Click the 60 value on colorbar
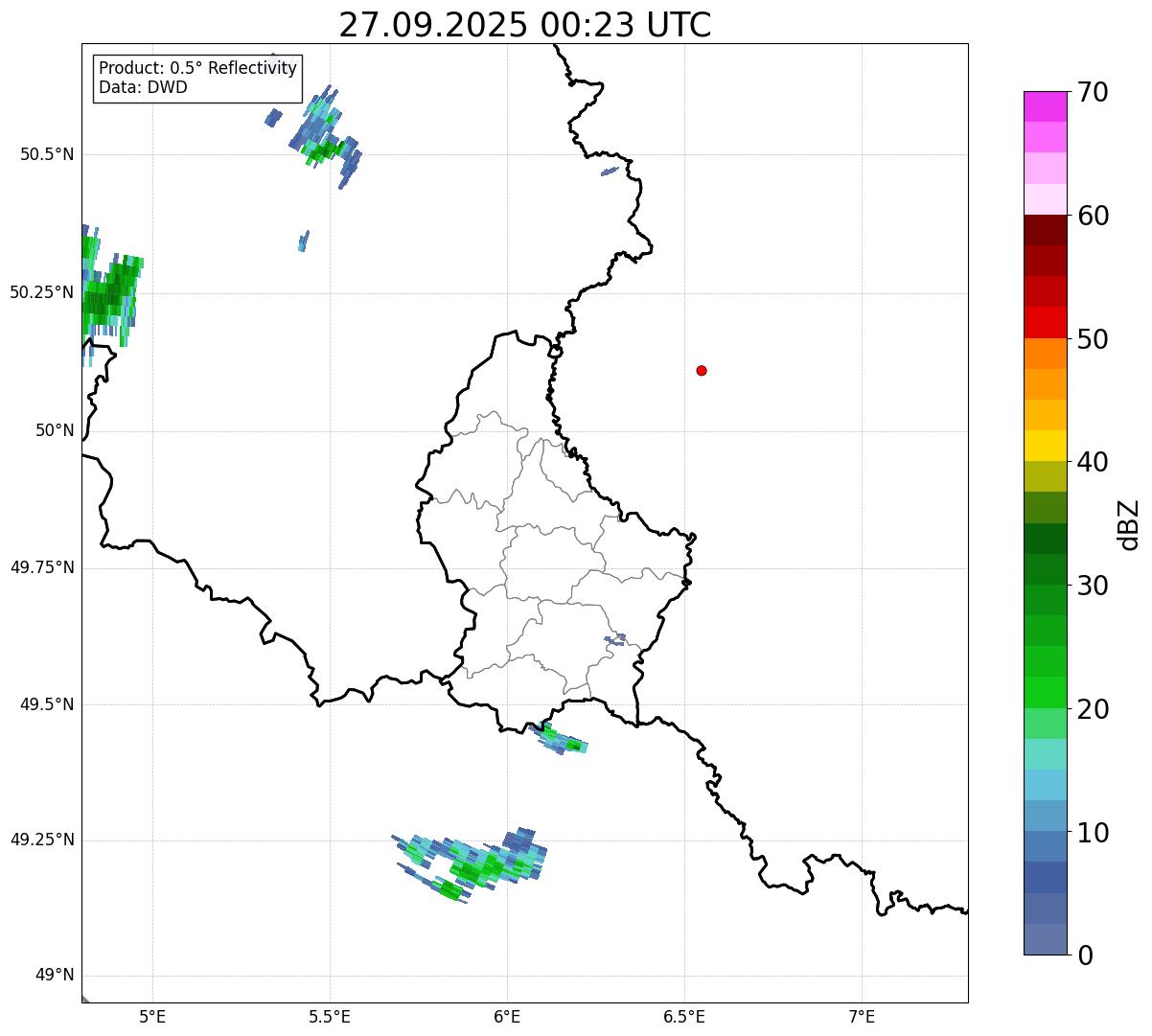Viewport: 1152px width, 1036px height. click(1093, 216)
